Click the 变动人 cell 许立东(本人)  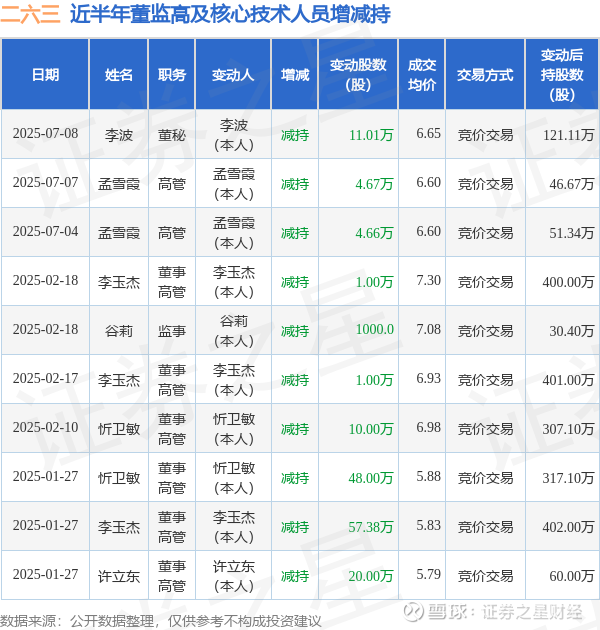233,576
